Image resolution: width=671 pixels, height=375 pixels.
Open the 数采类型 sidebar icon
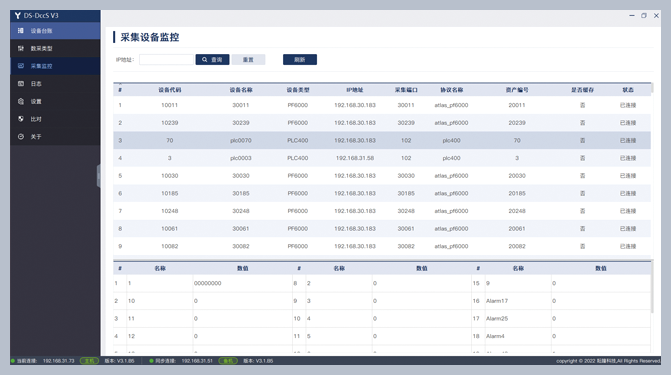21,48
